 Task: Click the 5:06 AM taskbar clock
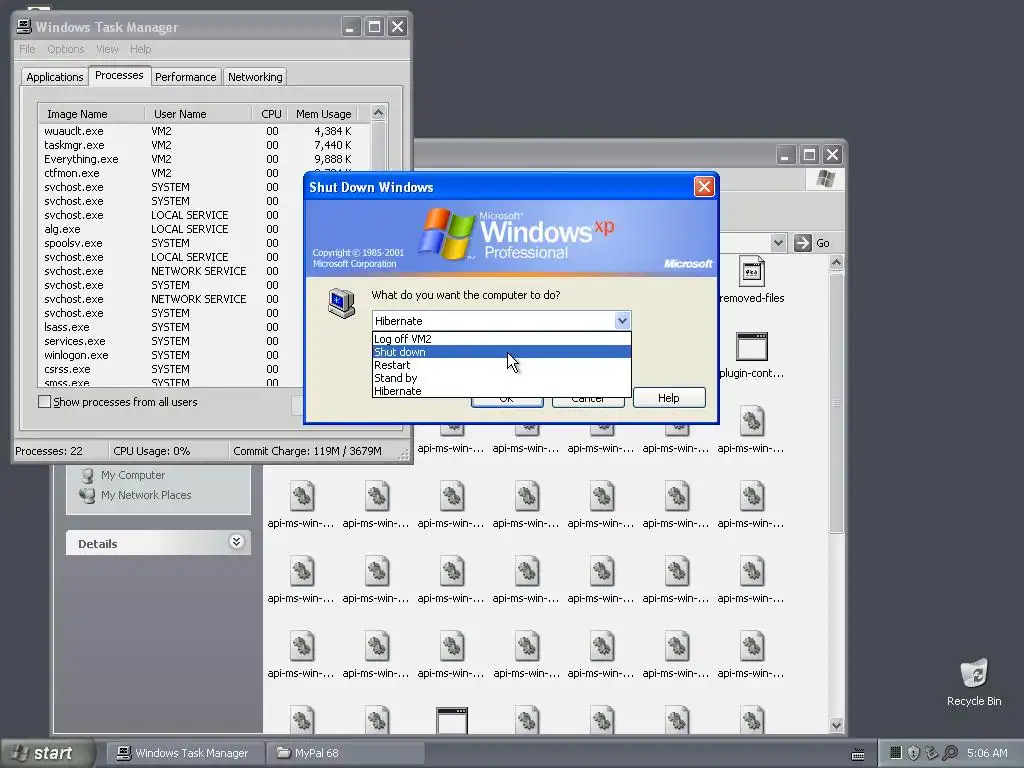click(987, 753)
